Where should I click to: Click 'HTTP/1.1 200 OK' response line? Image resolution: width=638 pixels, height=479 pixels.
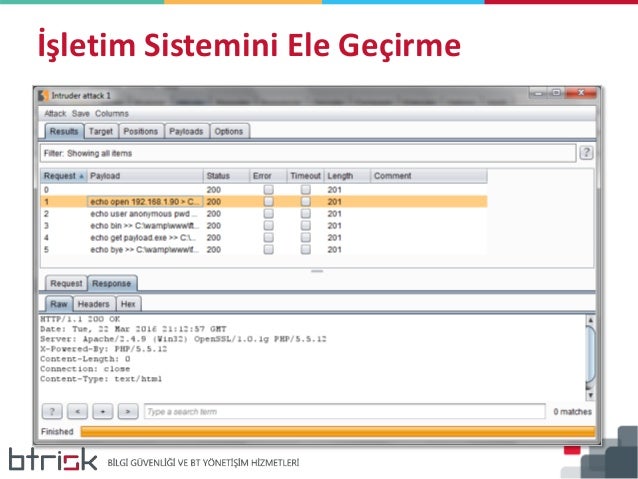80,319
